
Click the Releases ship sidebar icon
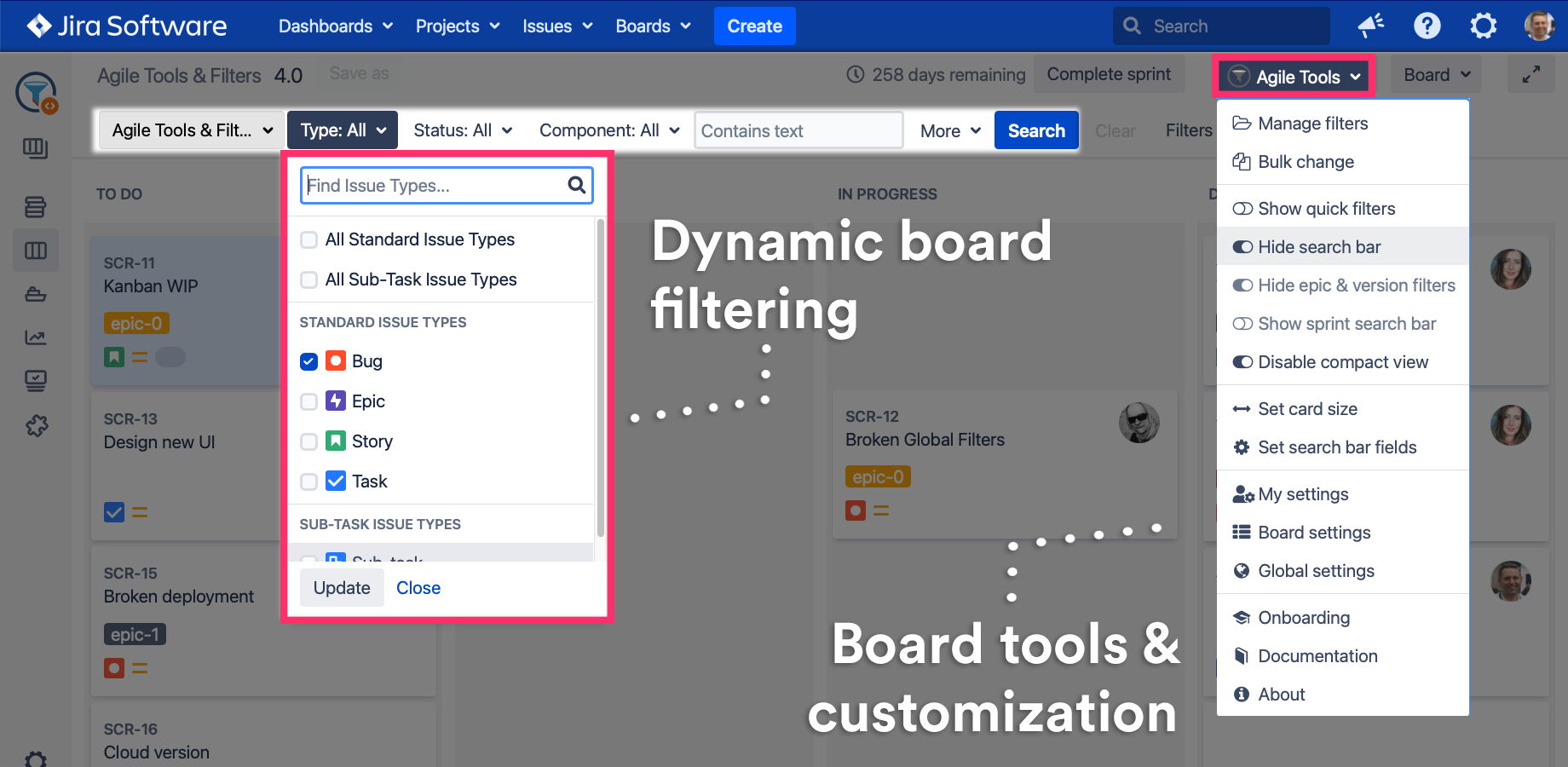coord(36,295)
